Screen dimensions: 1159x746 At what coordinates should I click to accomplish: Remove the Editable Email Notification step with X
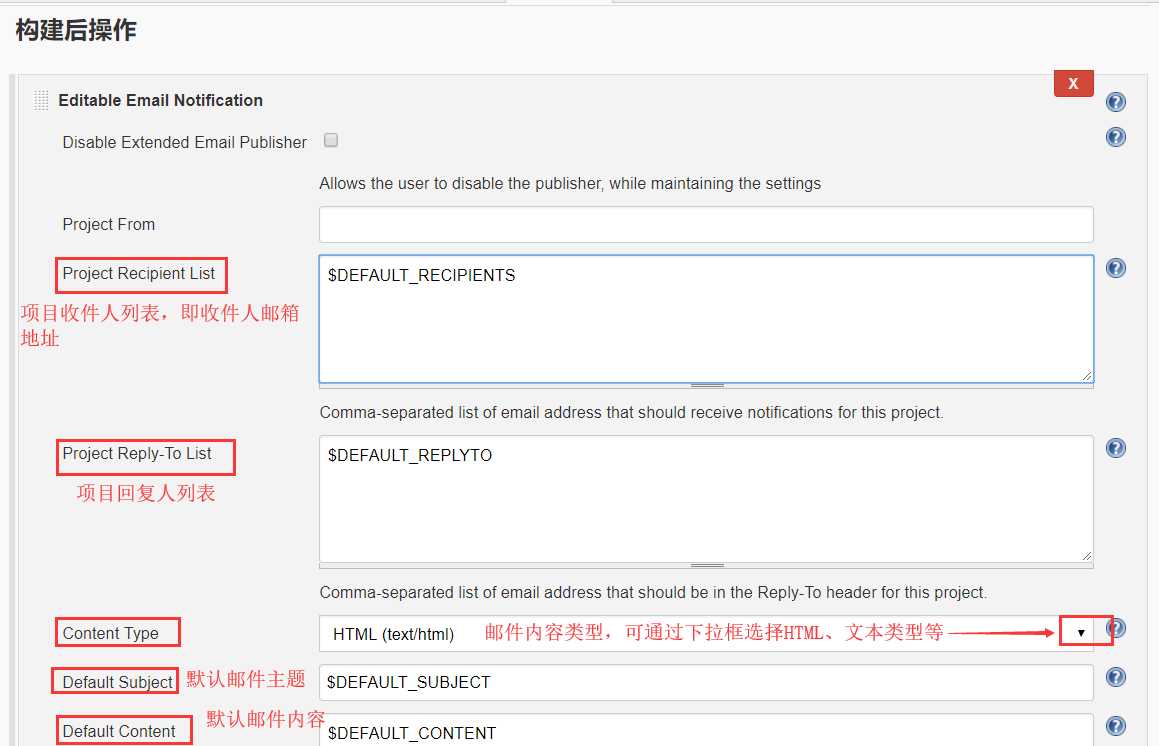pyautogui.click(x=1073, y=84)
